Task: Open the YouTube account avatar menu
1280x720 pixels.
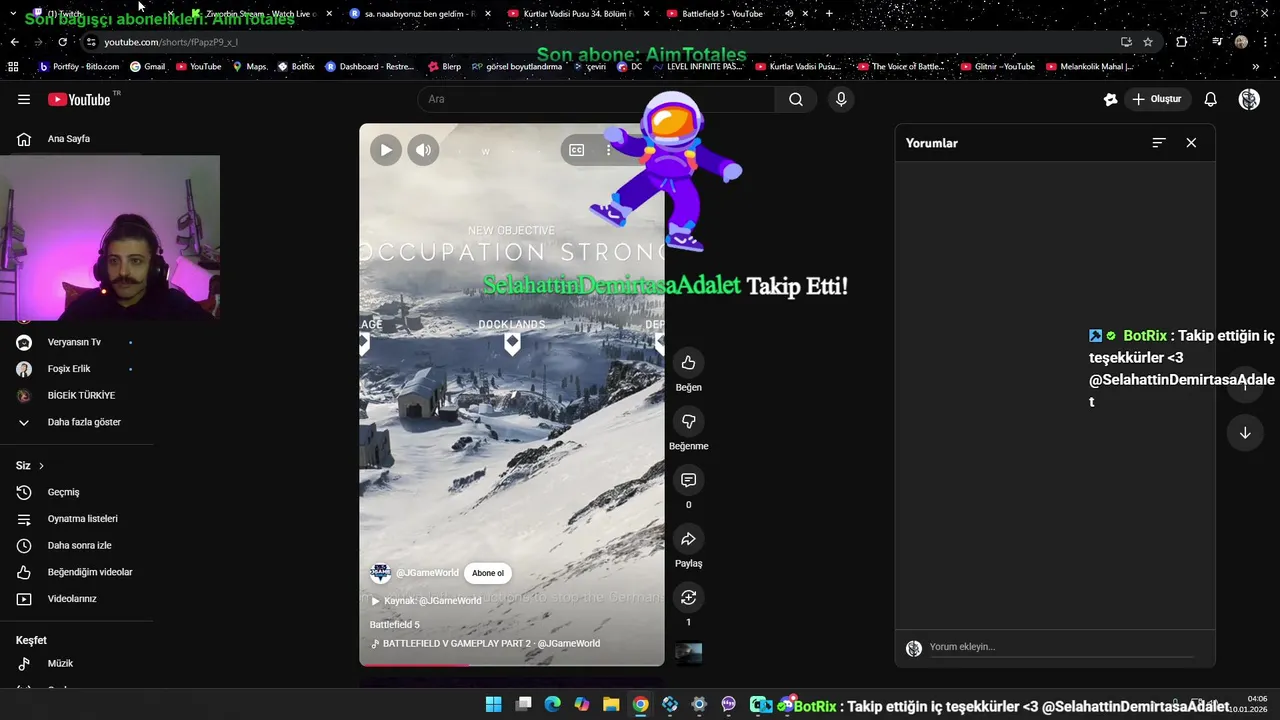Action: pyautogui.click(x=1249, y=99)
